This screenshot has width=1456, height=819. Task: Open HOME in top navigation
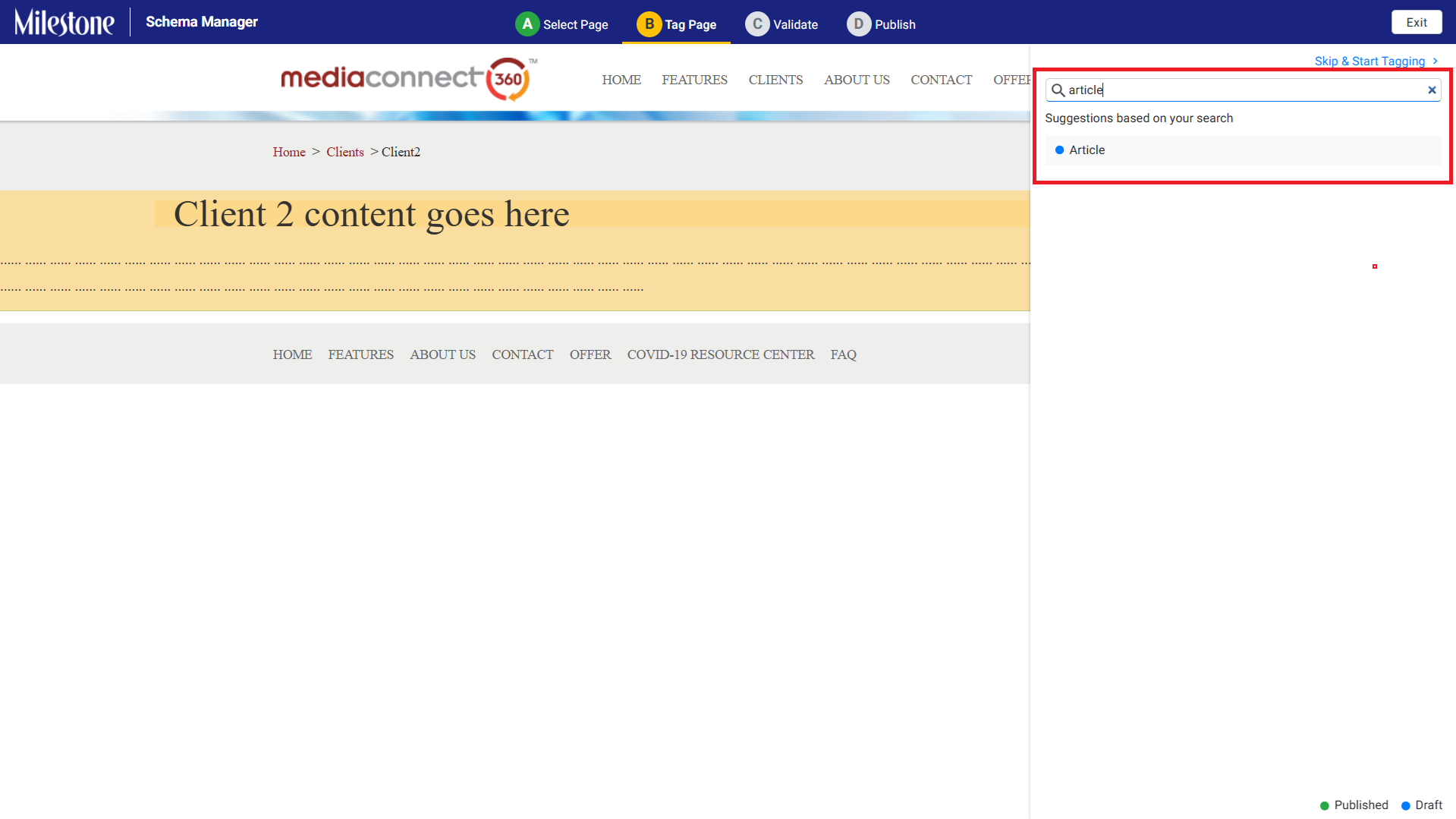(x=621, y=80)
